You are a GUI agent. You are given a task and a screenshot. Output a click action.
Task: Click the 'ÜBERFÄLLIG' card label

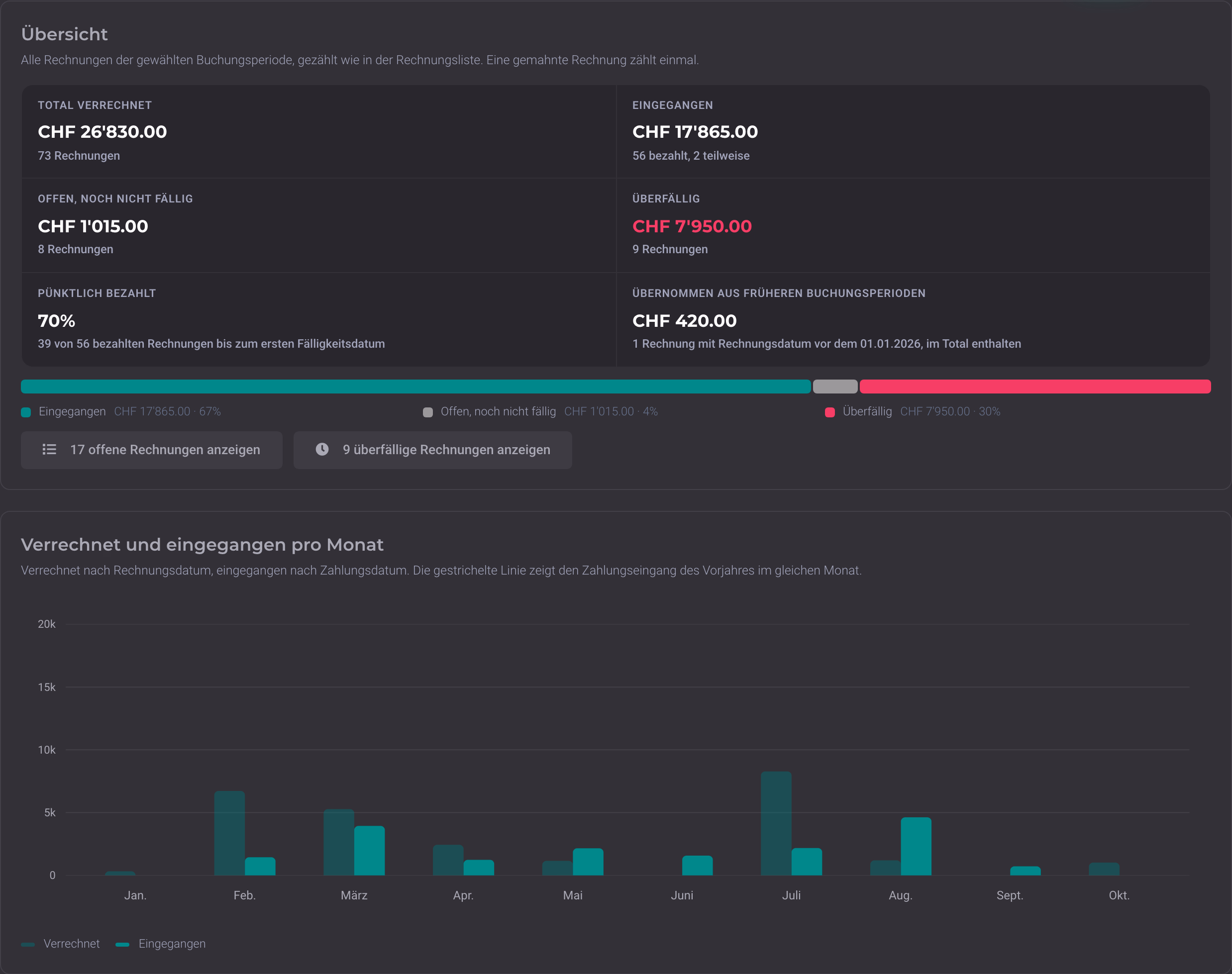(666, 199)
